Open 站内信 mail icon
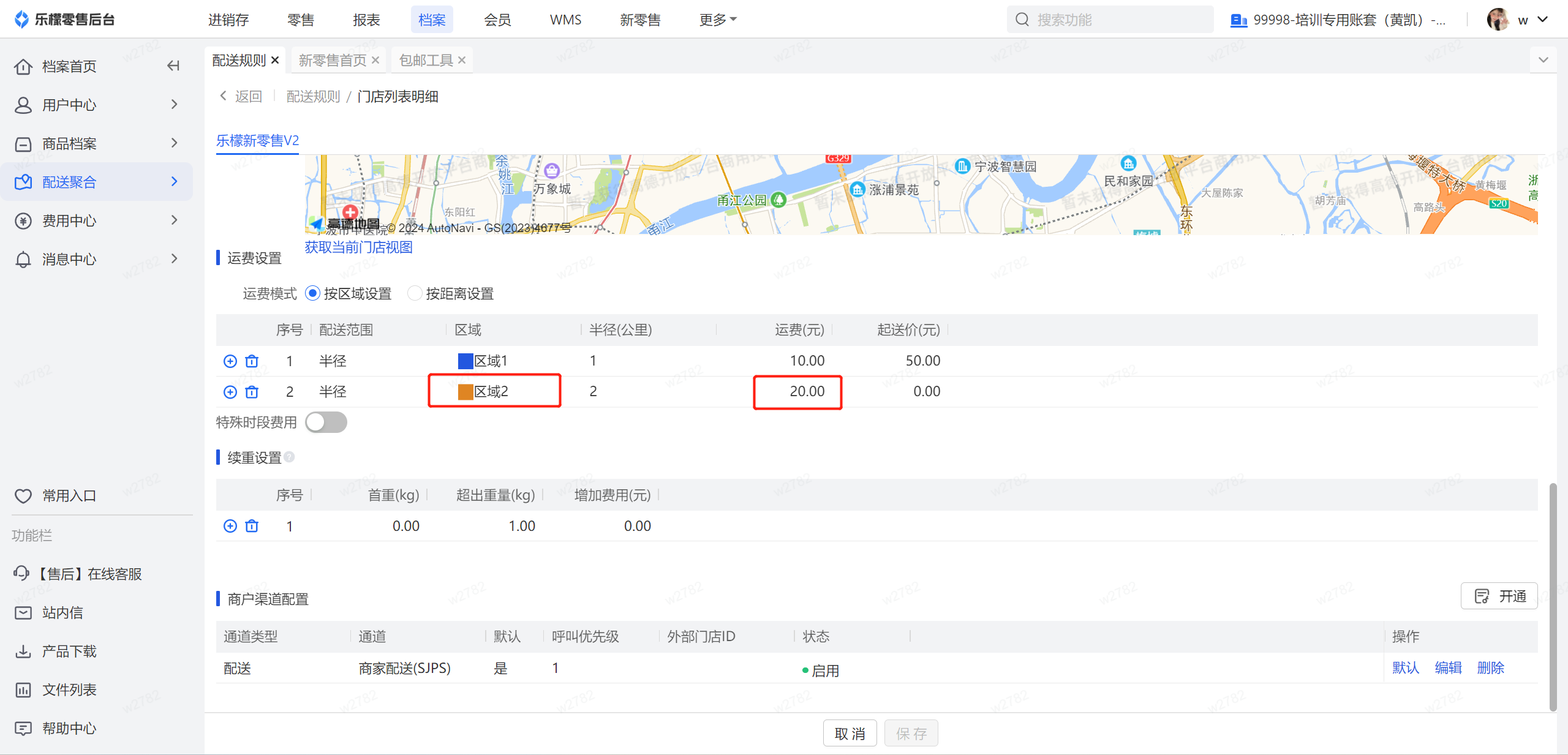Viewport: 1568px width, 755px height. point(23,612)
